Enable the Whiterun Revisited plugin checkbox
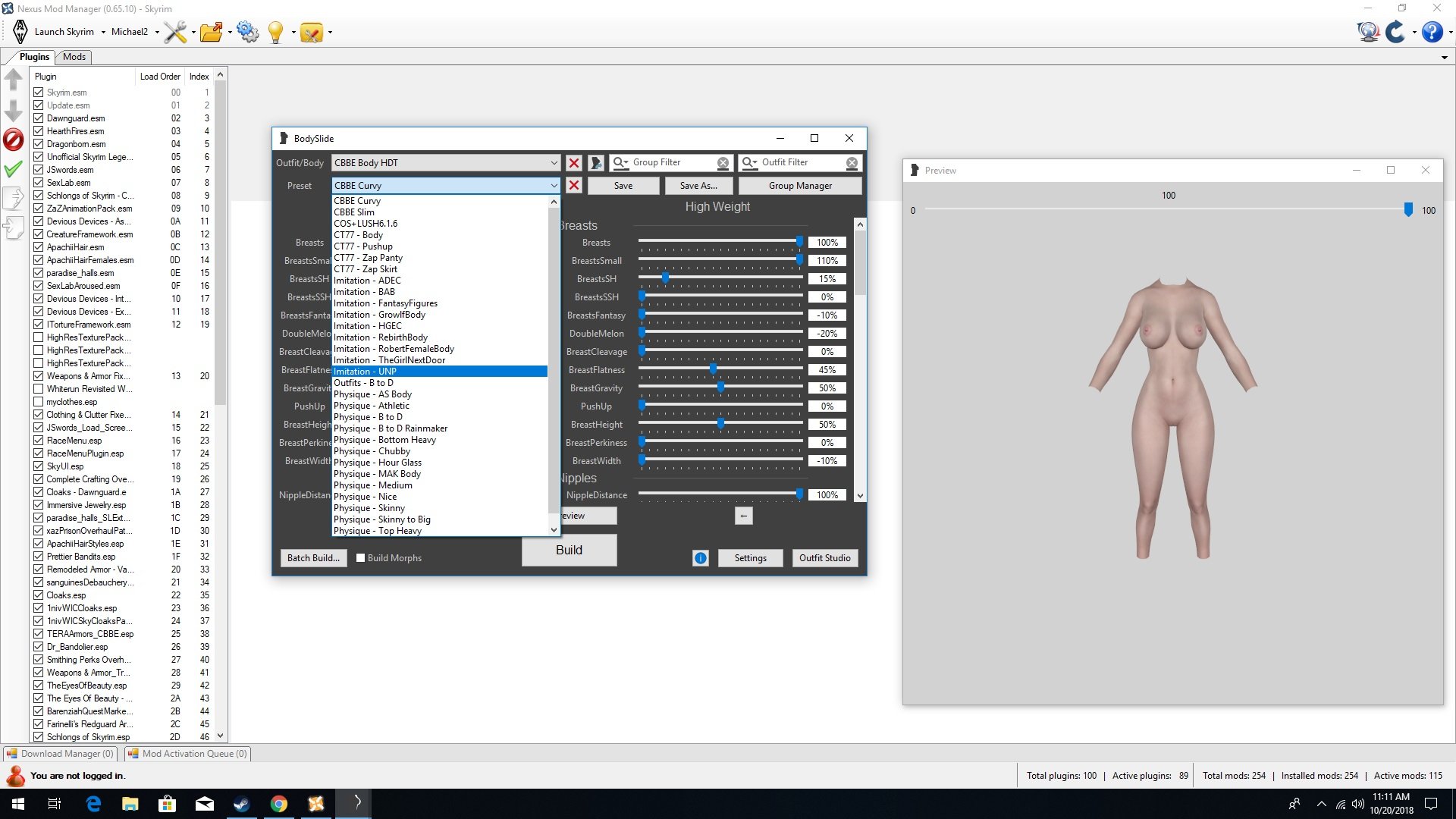1456x819 pixels. [39, 389]
